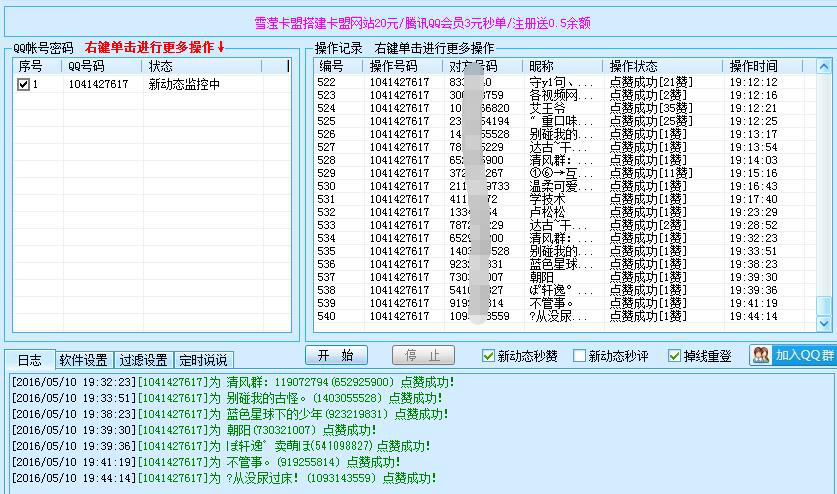Open the 定时说说 tab

(x=203, y=360)
